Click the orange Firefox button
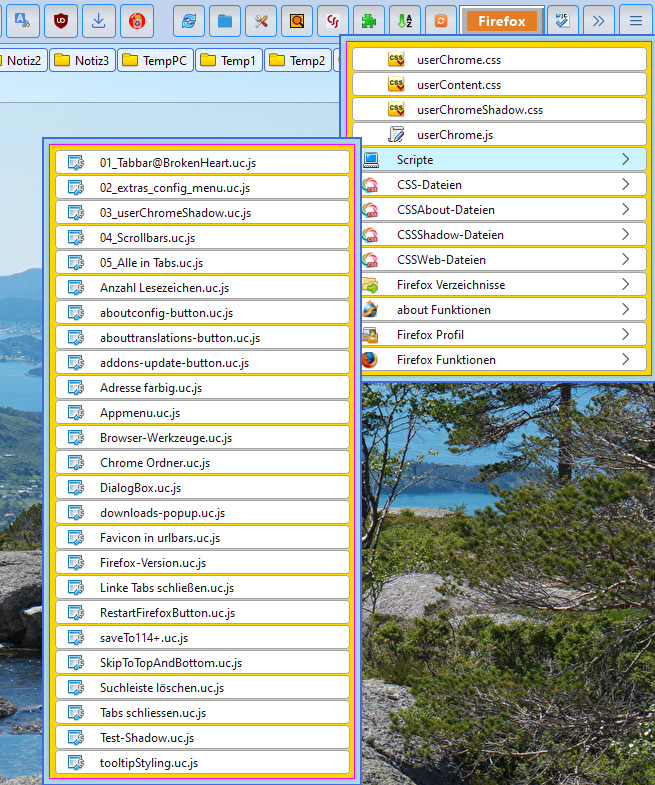The width and height of the screenshot is (655, 785). [x=502, y=21]
